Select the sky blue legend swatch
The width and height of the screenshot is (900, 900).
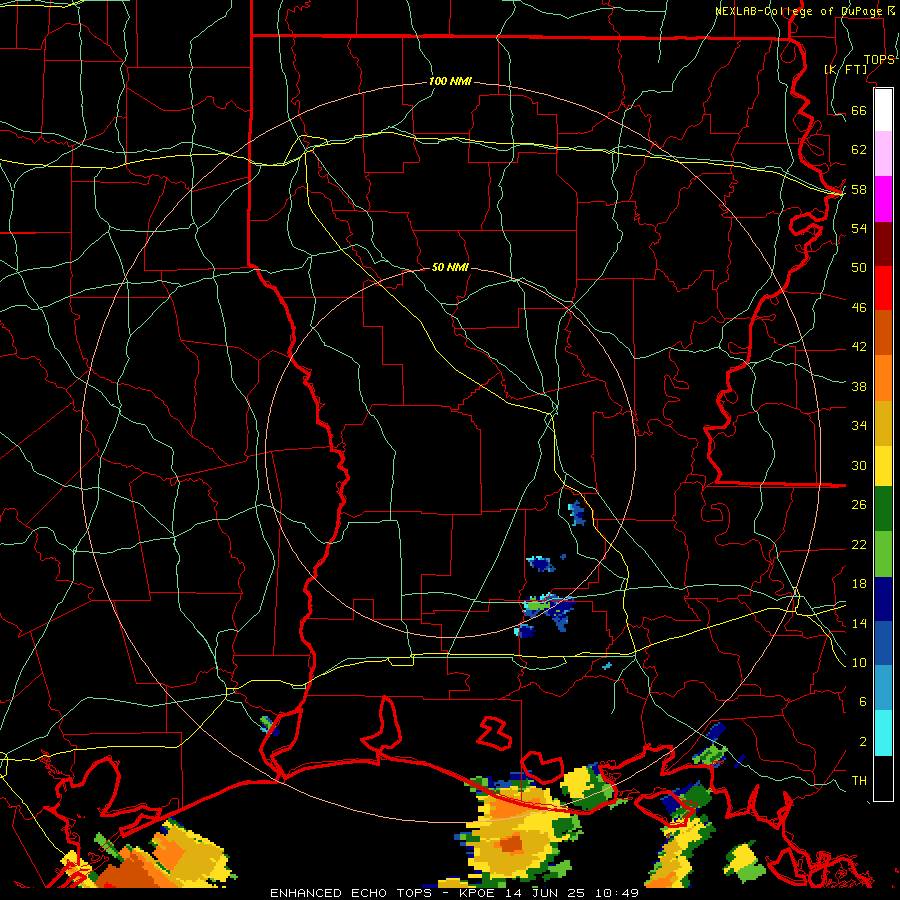(x=883, y=688)
